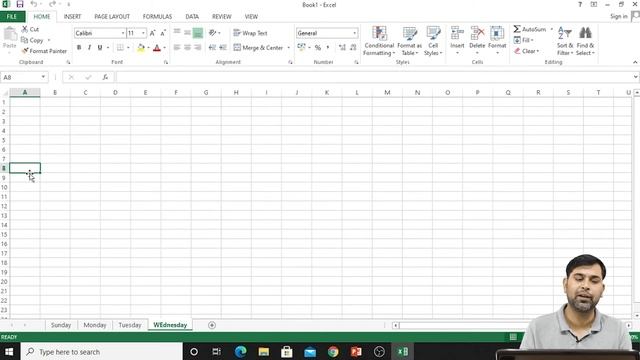
Task: Toggle Wrap Text
Action: [x=250, y=33]
